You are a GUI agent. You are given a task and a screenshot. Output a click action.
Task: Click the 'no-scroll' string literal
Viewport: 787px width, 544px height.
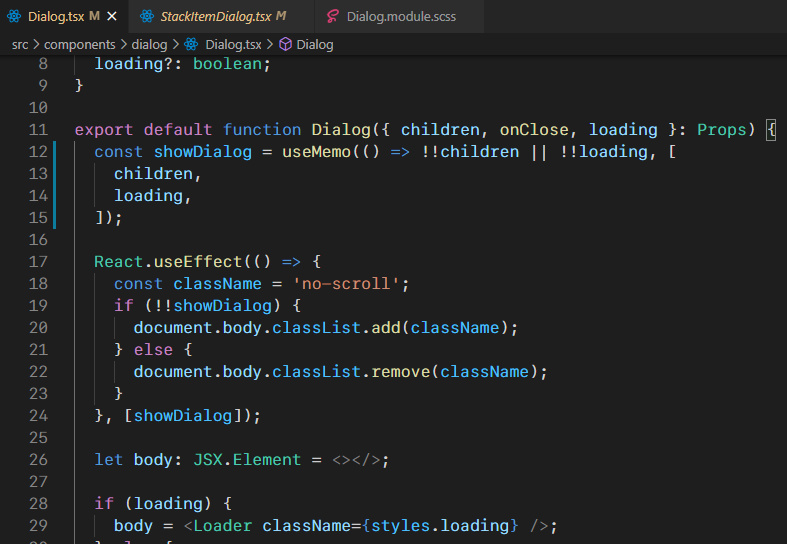click(346, 284)
